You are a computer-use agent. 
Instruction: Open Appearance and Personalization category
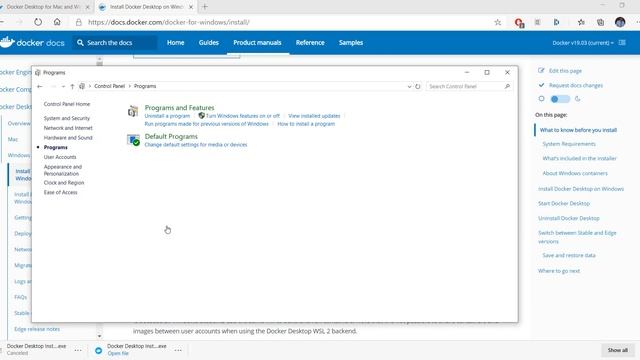[x=63, y=170]
